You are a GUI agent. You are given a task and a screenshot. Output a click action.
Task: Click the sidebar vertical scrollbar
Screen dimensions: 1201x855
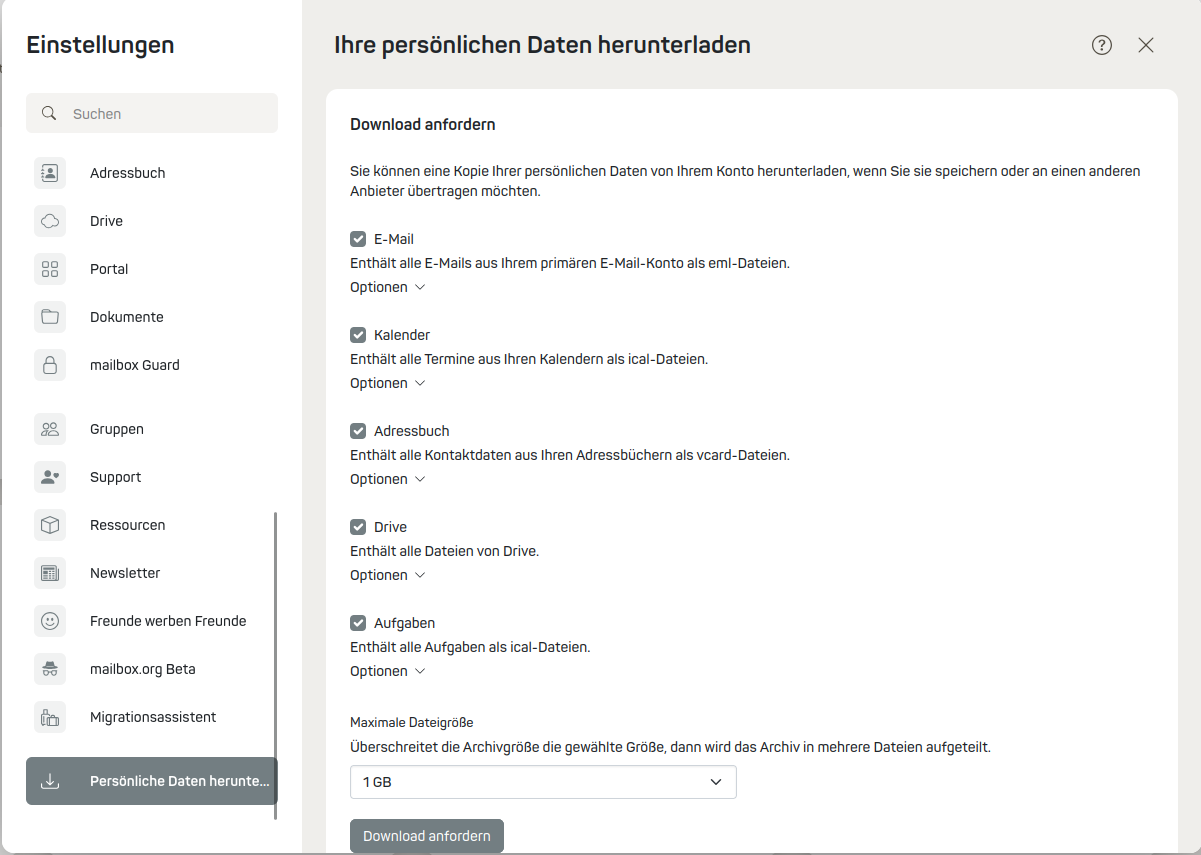coord(276,666)
